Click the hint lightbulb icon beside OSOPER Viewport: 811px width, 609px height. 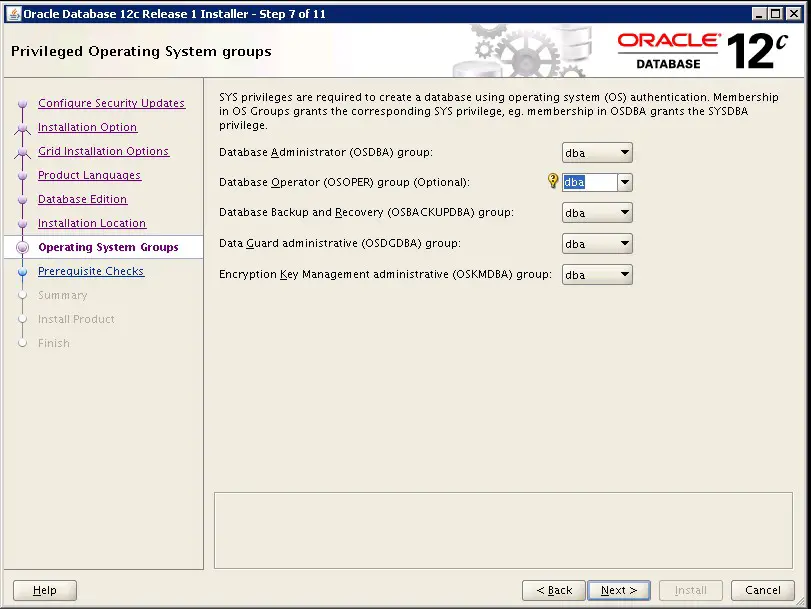coord(552,181)
